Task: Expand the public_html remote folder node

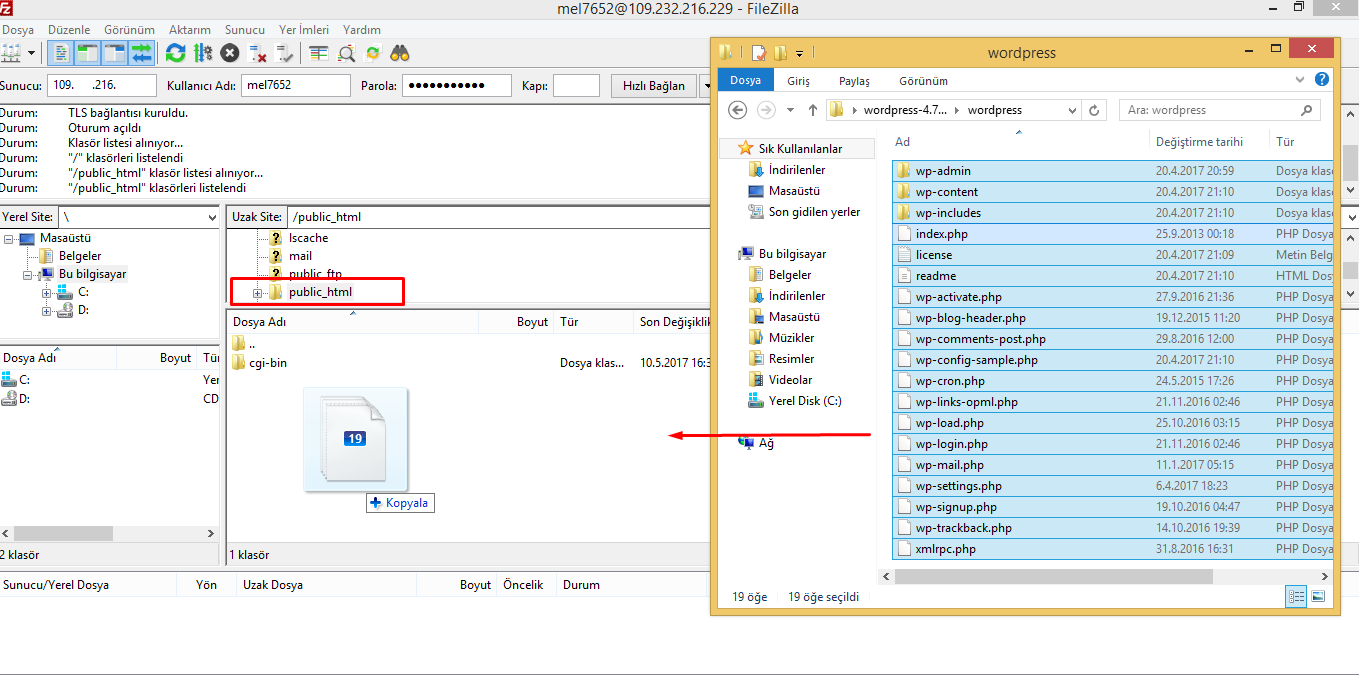Action: [x=257, y=293]
